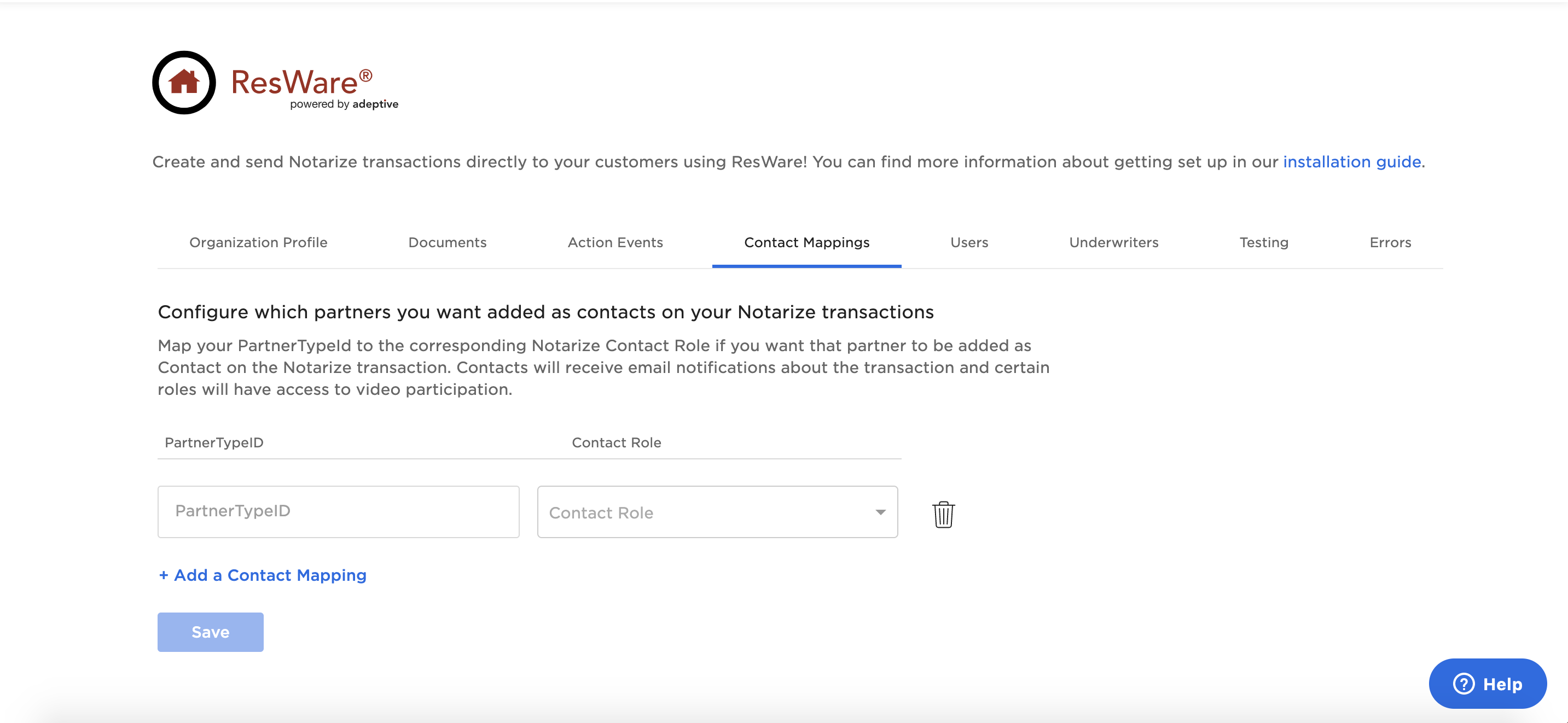Open the Action Events tab

tap(615, 242)
